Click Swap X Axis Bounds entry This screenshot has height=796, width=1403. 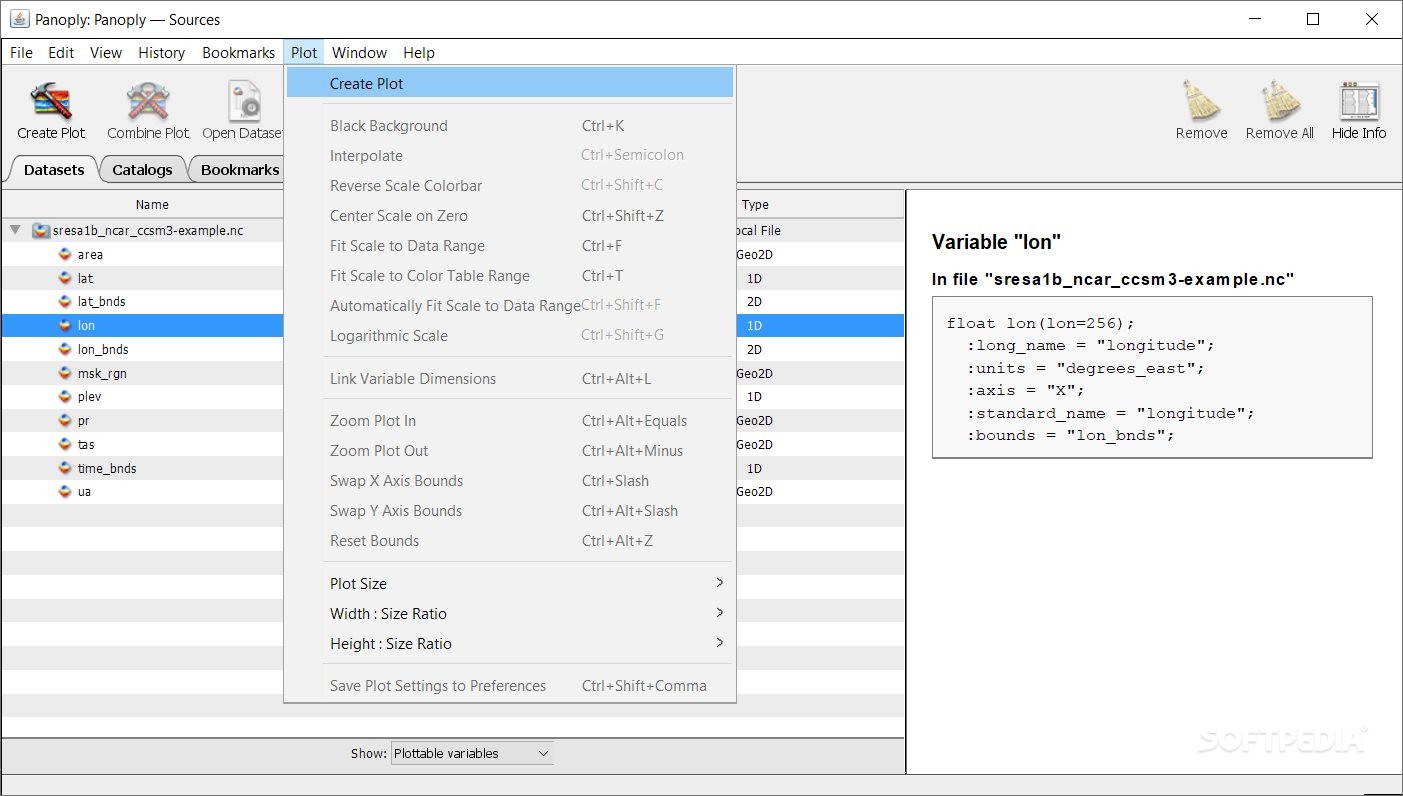510,481
